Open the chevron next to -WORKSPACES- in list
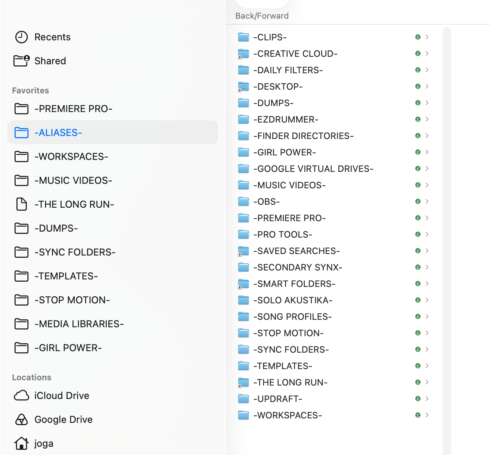The height and width of the screenshot is (455, 490). pyautogui.click(x=427, y=415)
